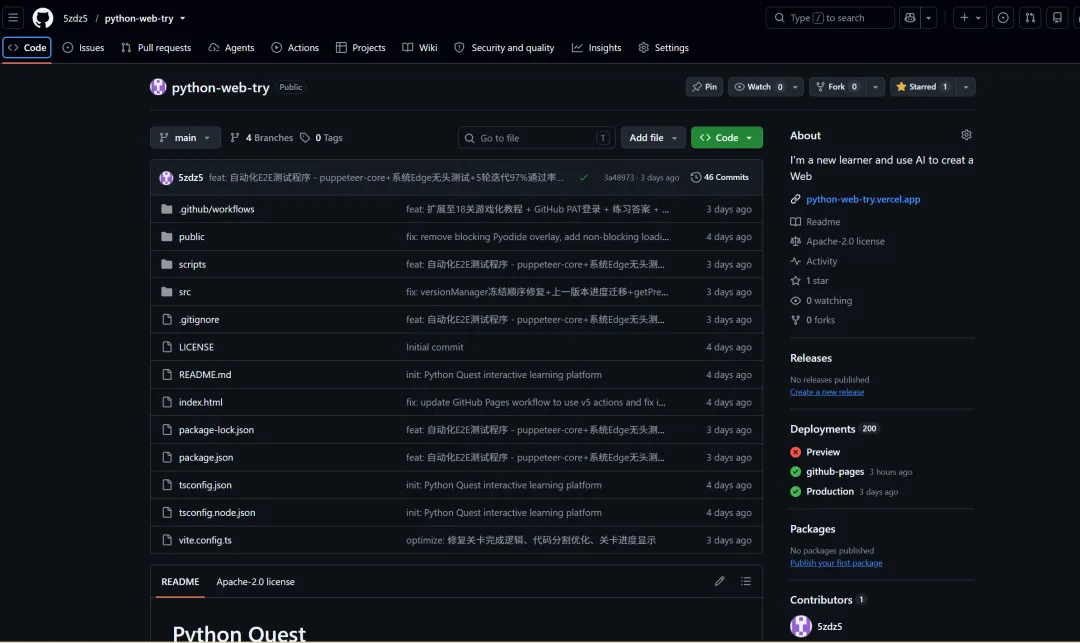Viewport: 1080px width, 643px height.
Task: Open the green Code clone dropdown
Action: (x=727, y=138)
